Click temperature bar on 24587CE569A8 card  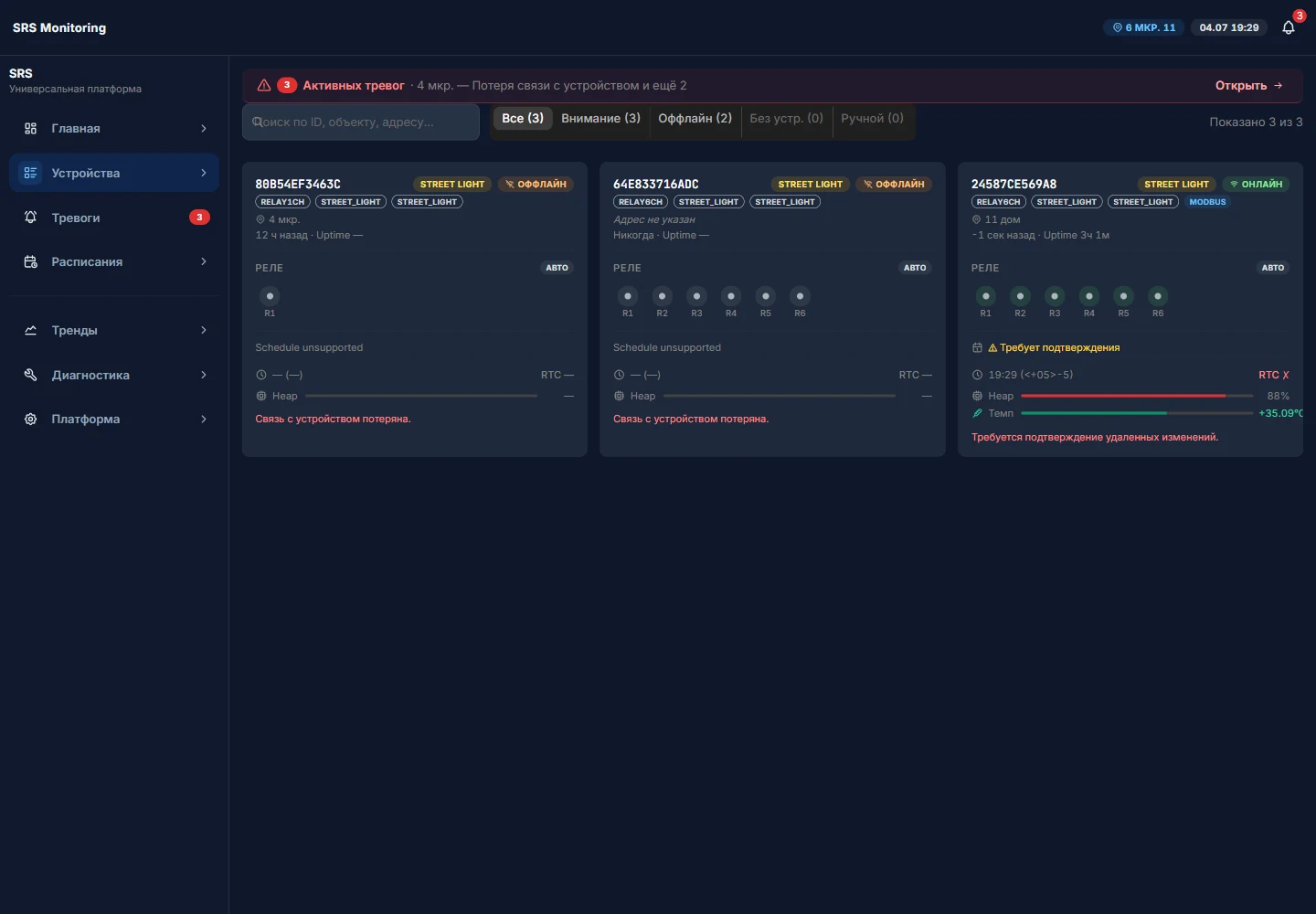(x=1137, y=413)
